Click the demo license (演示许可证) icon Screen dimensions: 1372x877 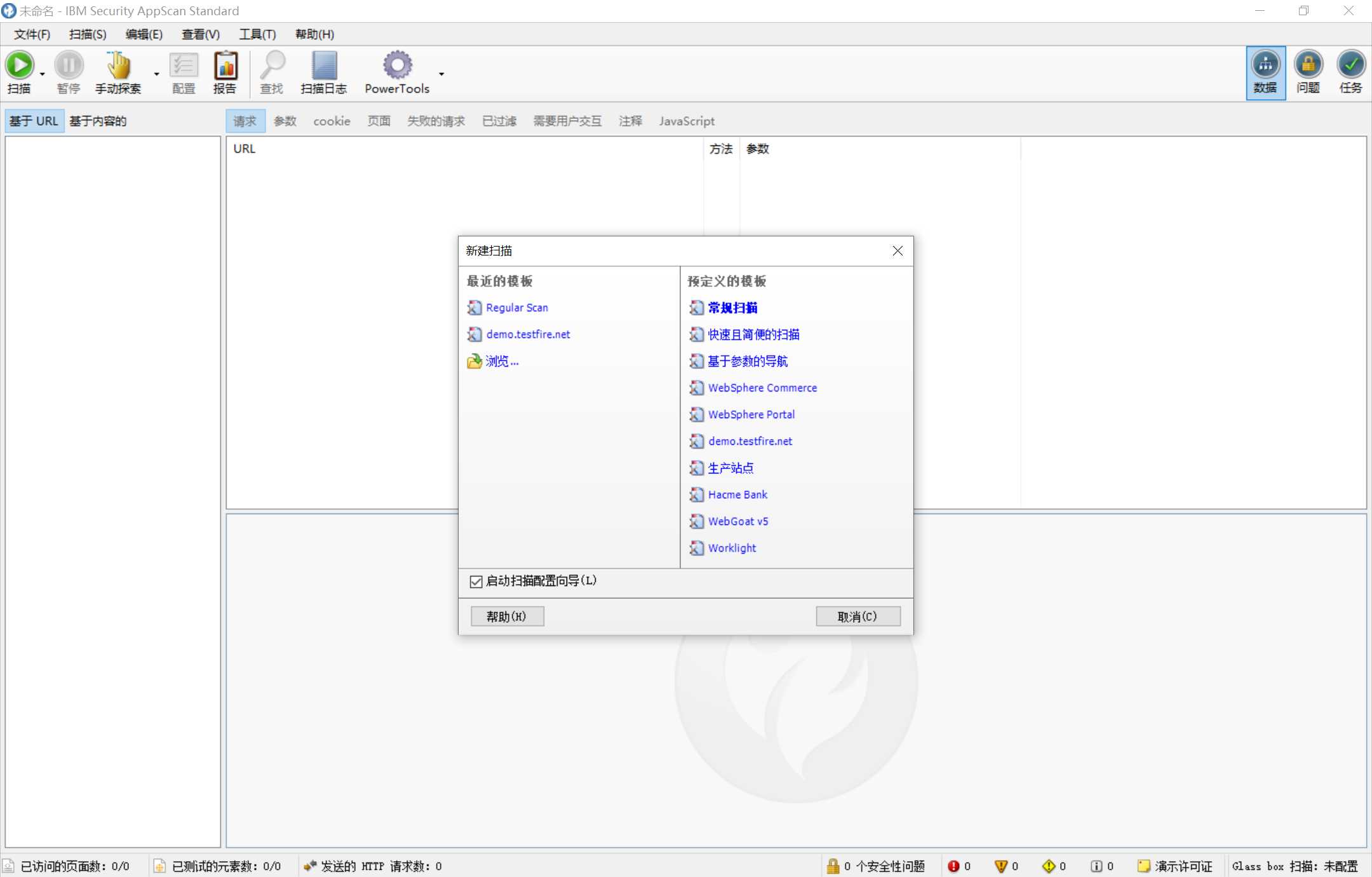(1144, 866)
